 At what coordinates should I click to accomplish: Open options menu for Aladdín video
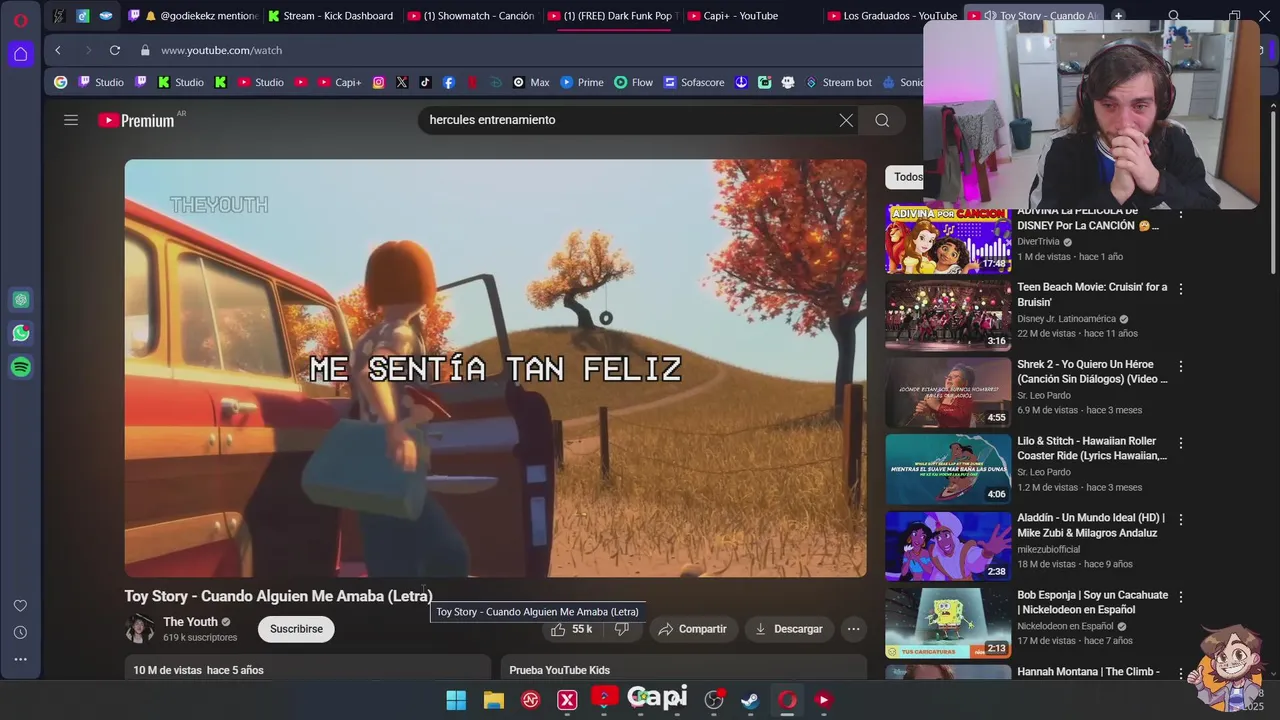click(x=1180, y=520)
